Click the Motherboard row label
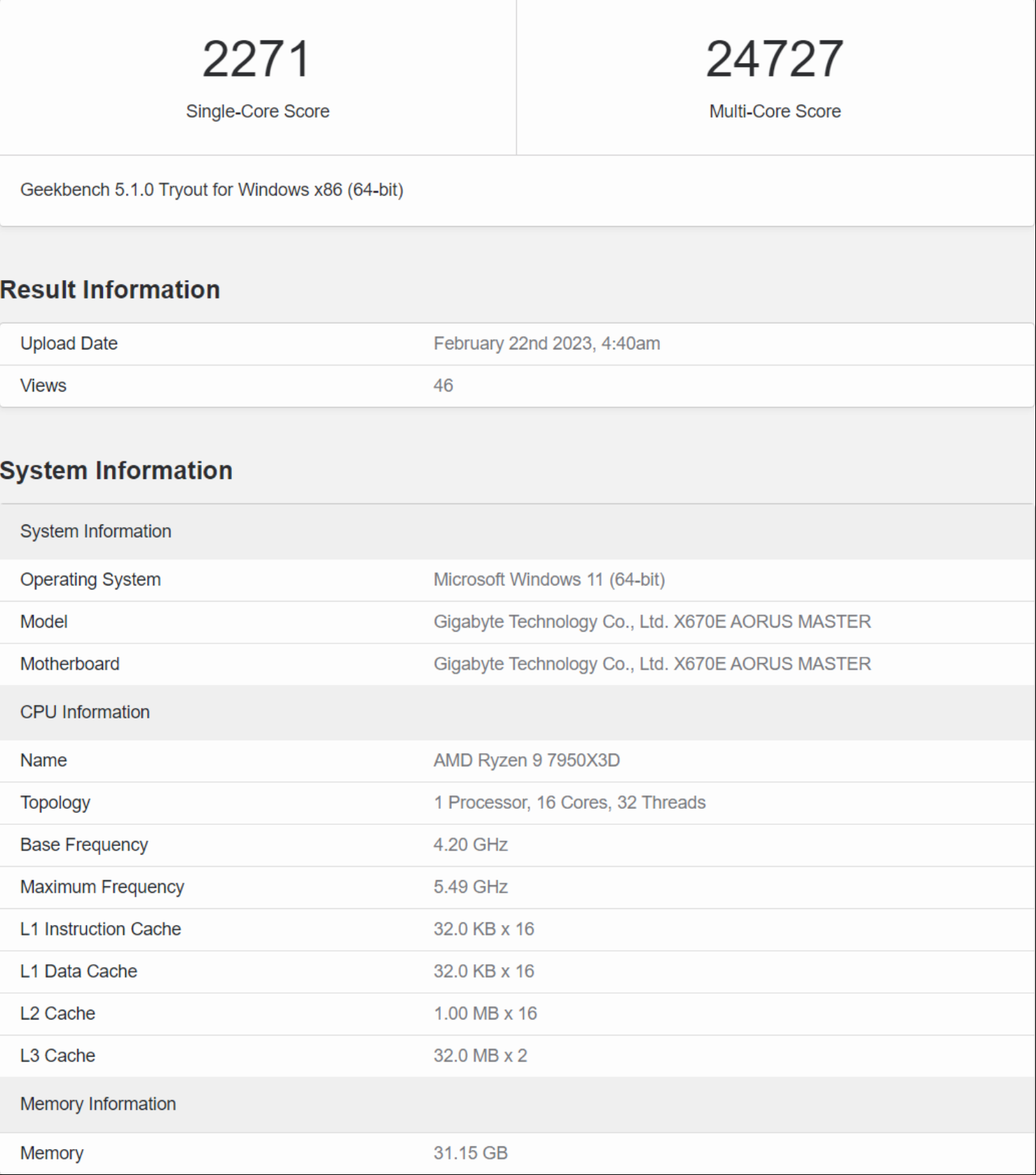Image resolution: width=1036 pixels, height=1175 pixels. [x=70, y=664]
